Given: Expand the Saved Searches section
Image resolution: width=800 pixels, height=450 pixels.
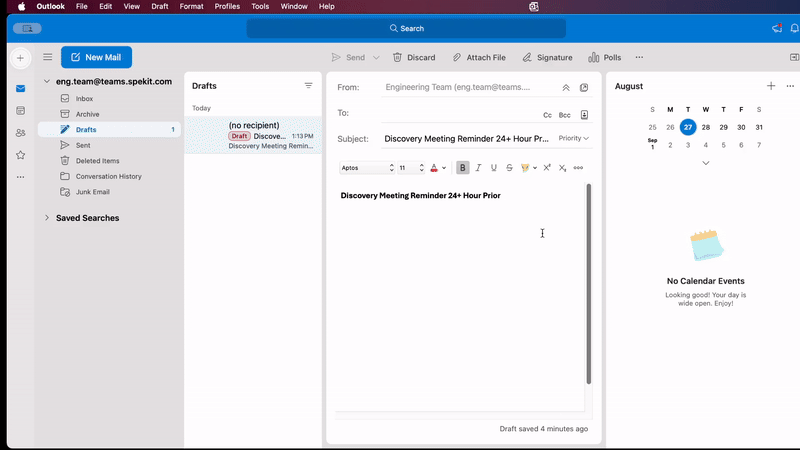Looking at the screenshot, I should click(46, 218).
